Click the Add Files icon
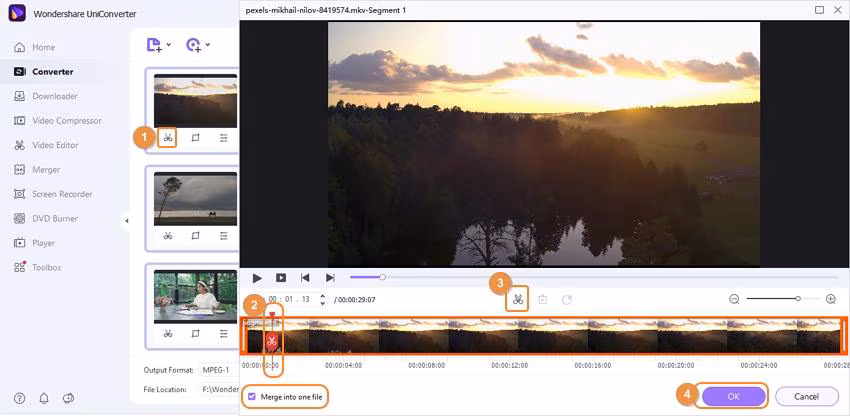This screenshot has height=416, width=850. click(154, 45)
